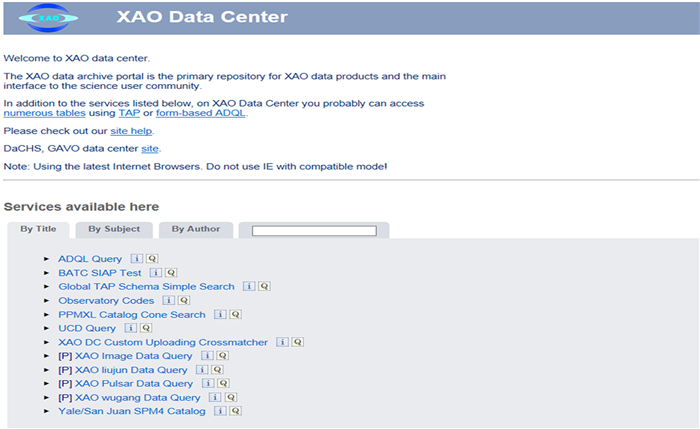The width and height of the screenshot is (700, 429).
Task: Click the services search text field
Action: 313,230
